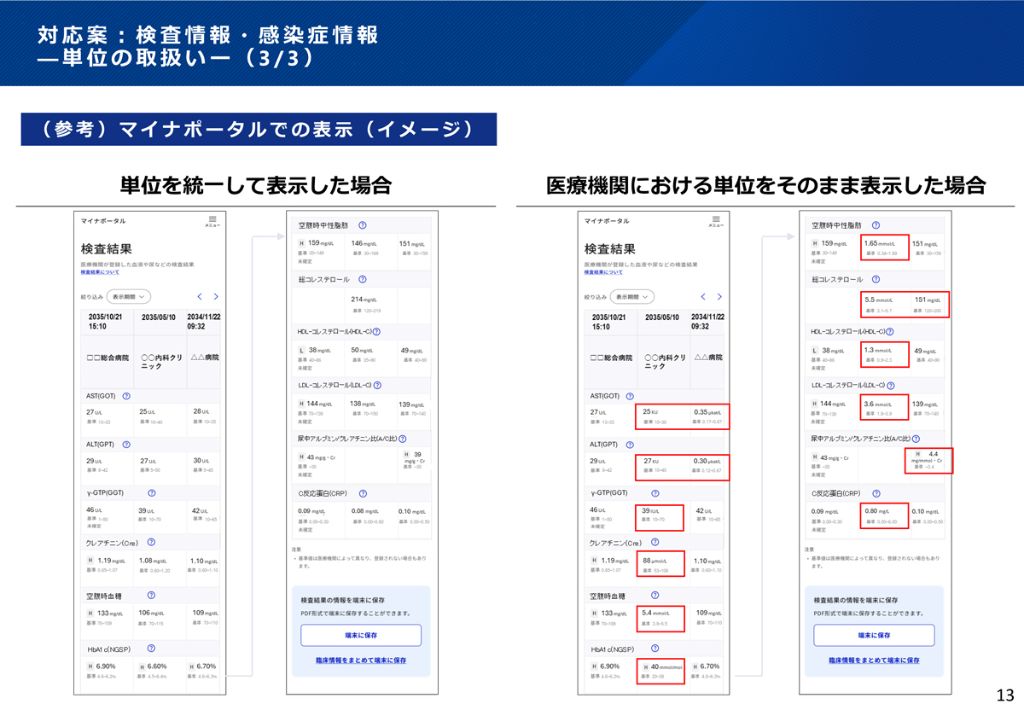Open the hamburger menu in the 単位をそのまま表示 mockup
The height and width of the screenshot is (709, 1024).
point(716,221)
